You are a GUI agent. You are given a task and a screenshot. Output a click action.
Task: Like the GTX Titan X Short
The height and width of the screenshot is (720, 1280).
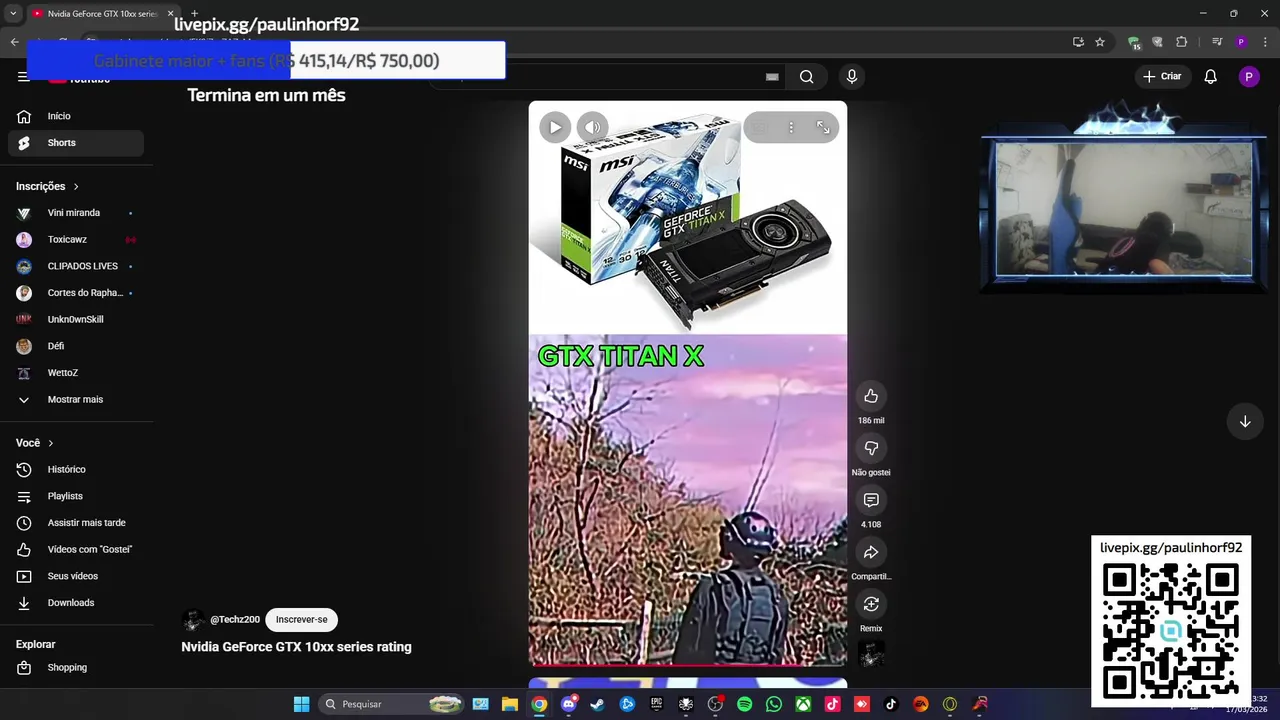tap(871, 396)
